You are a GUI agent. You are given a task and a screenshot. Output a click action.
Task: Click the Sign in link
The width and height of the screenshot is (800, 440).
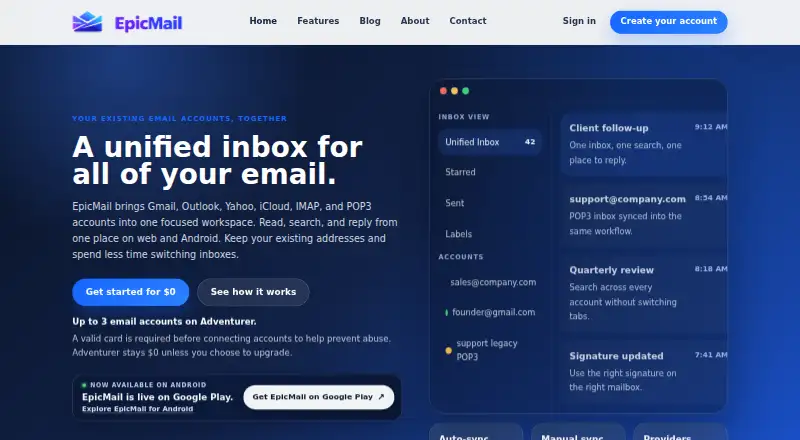pyautogui.click(x=579, y=21)
